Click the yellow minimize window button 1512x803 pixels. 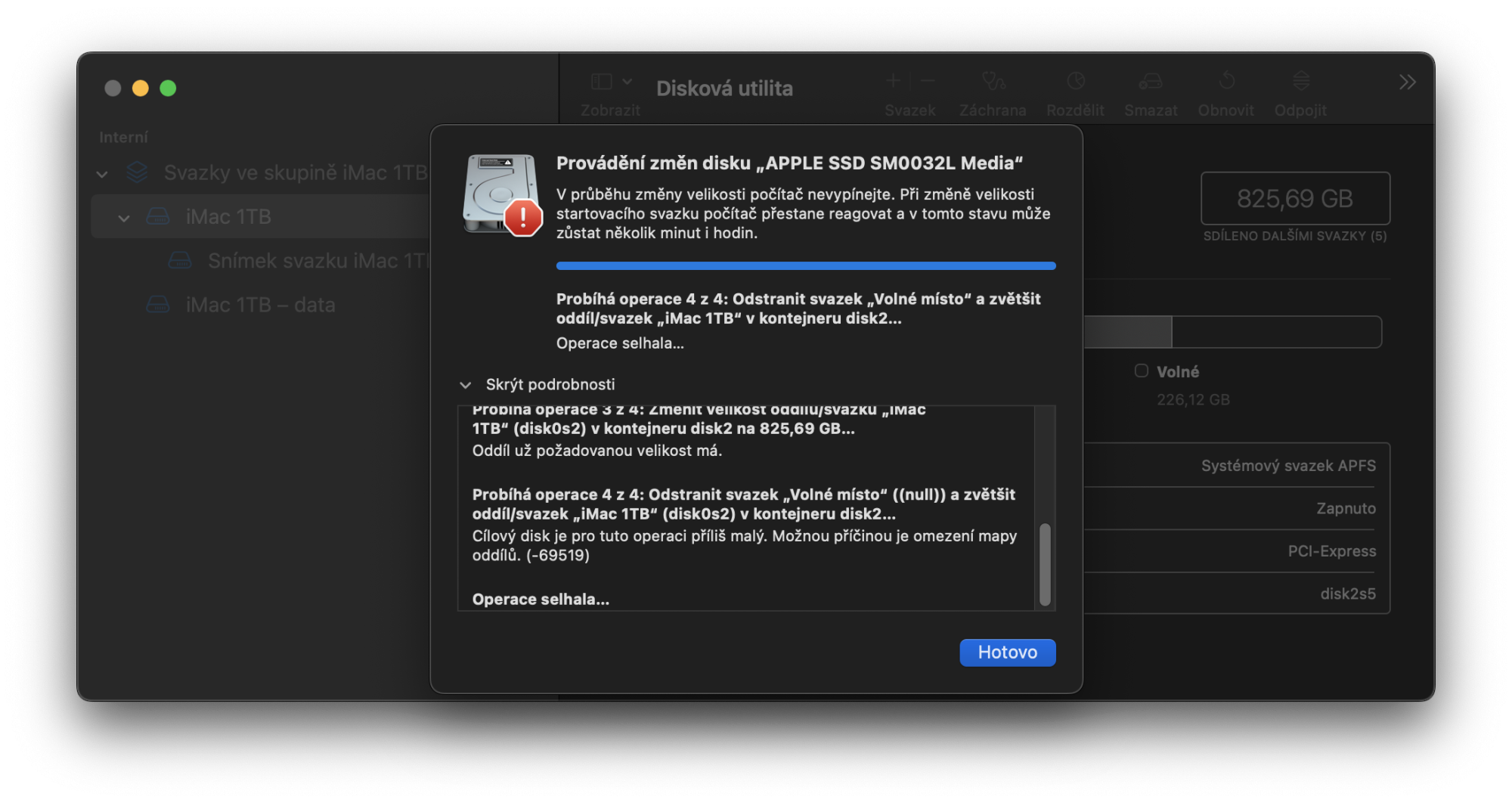[x=141, y=88]
